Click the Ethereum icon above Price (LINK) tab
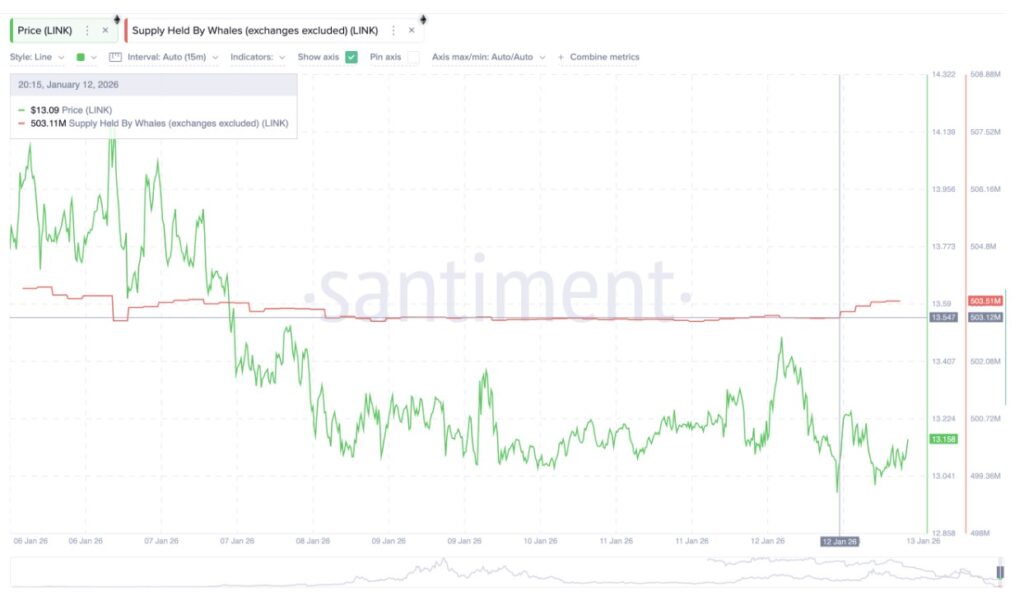The height and width of the screenshot is (596, 1024). point(118,19)
